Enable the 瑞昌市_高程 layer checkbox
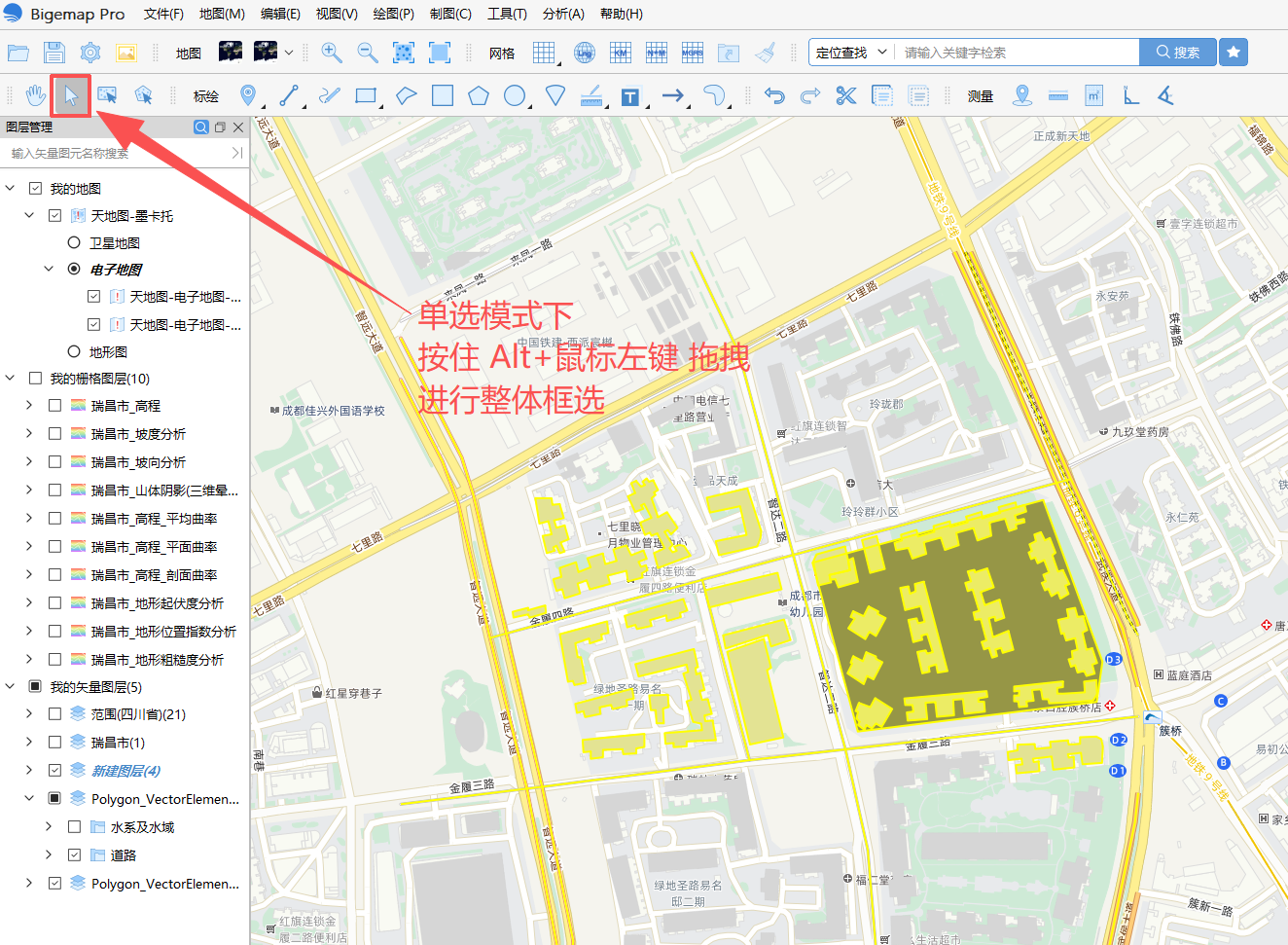Screen dimensions: 1288x945 (x=55, y=405)
